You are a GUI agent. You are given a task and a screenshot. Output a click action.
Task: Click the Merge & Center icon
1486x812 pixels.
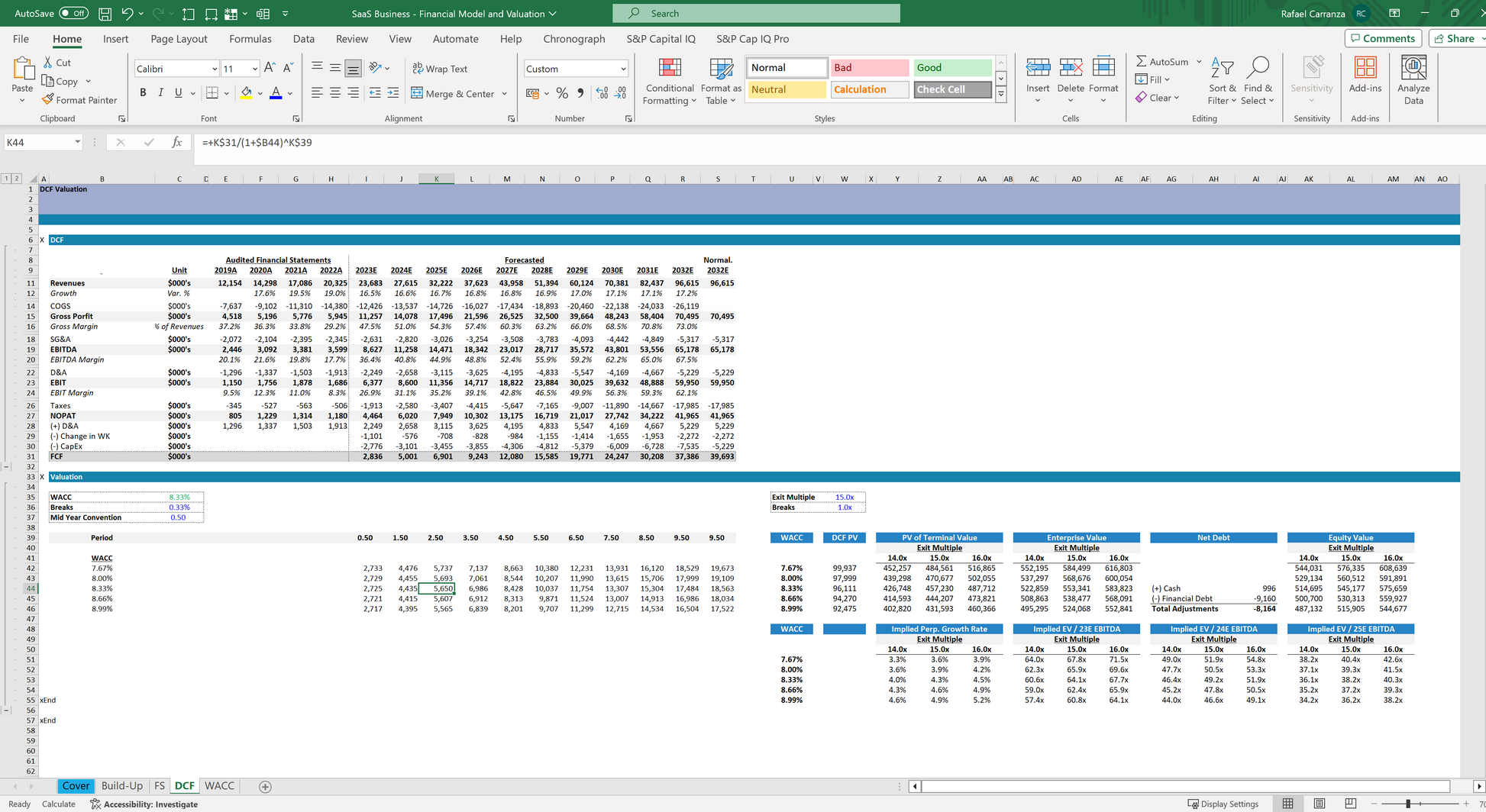417,93
